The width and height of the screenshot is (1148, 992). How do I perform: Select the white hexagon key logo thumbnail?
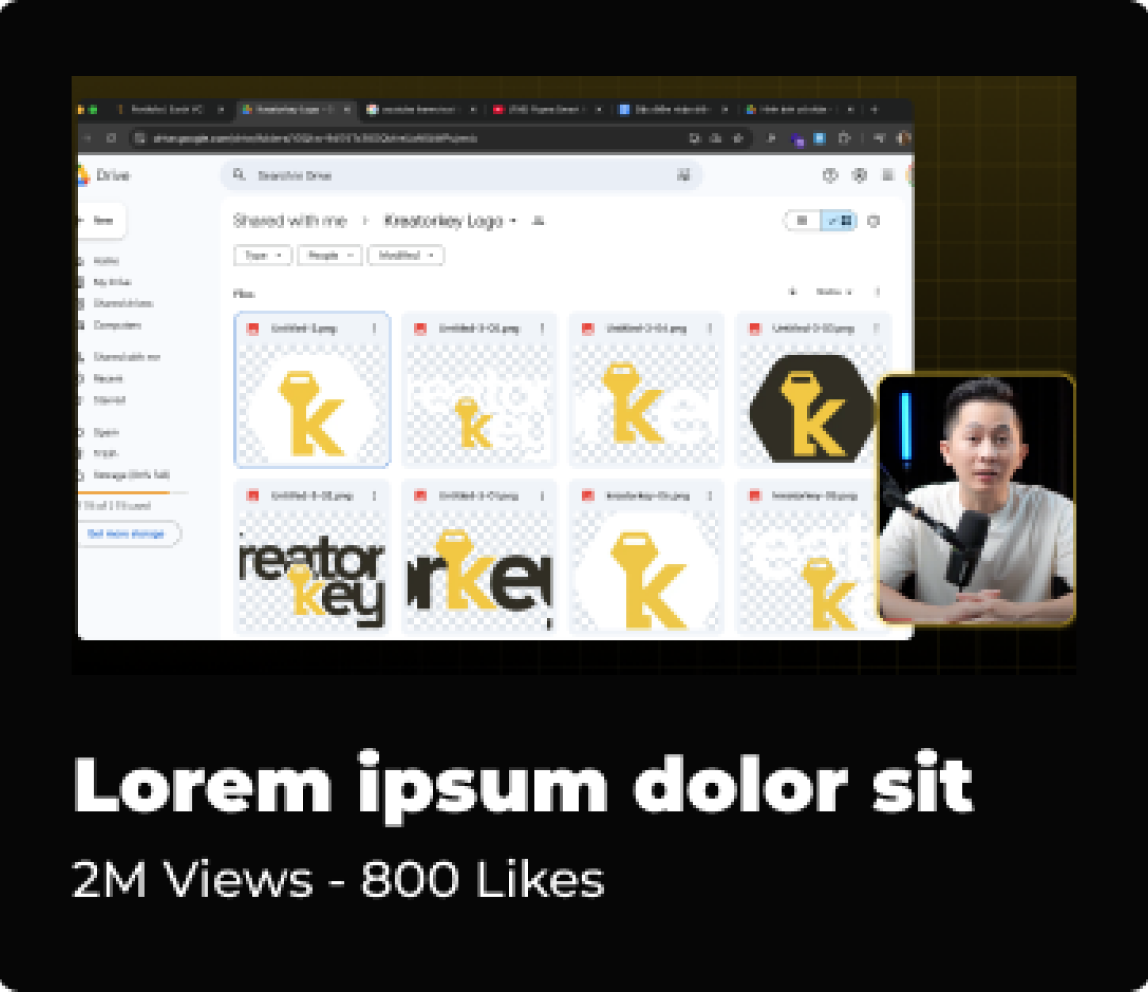(312, 405)
